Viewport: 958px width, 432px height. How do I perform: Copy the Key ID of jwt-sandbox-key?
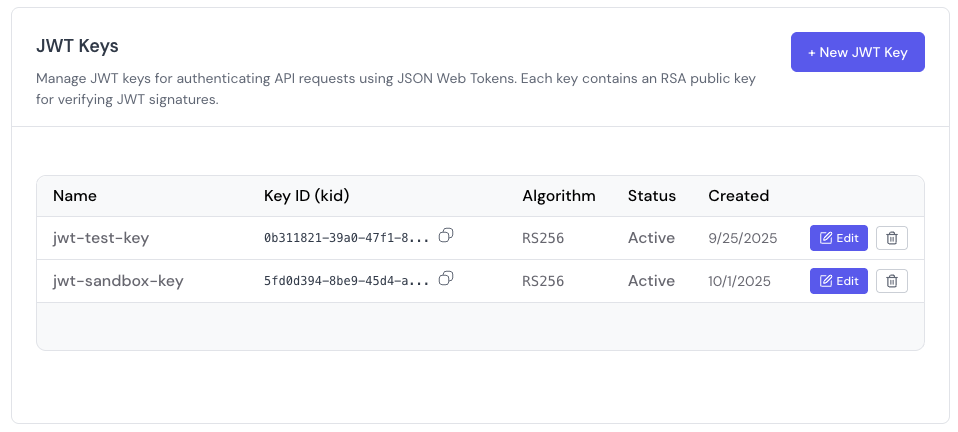click(446, 278)
